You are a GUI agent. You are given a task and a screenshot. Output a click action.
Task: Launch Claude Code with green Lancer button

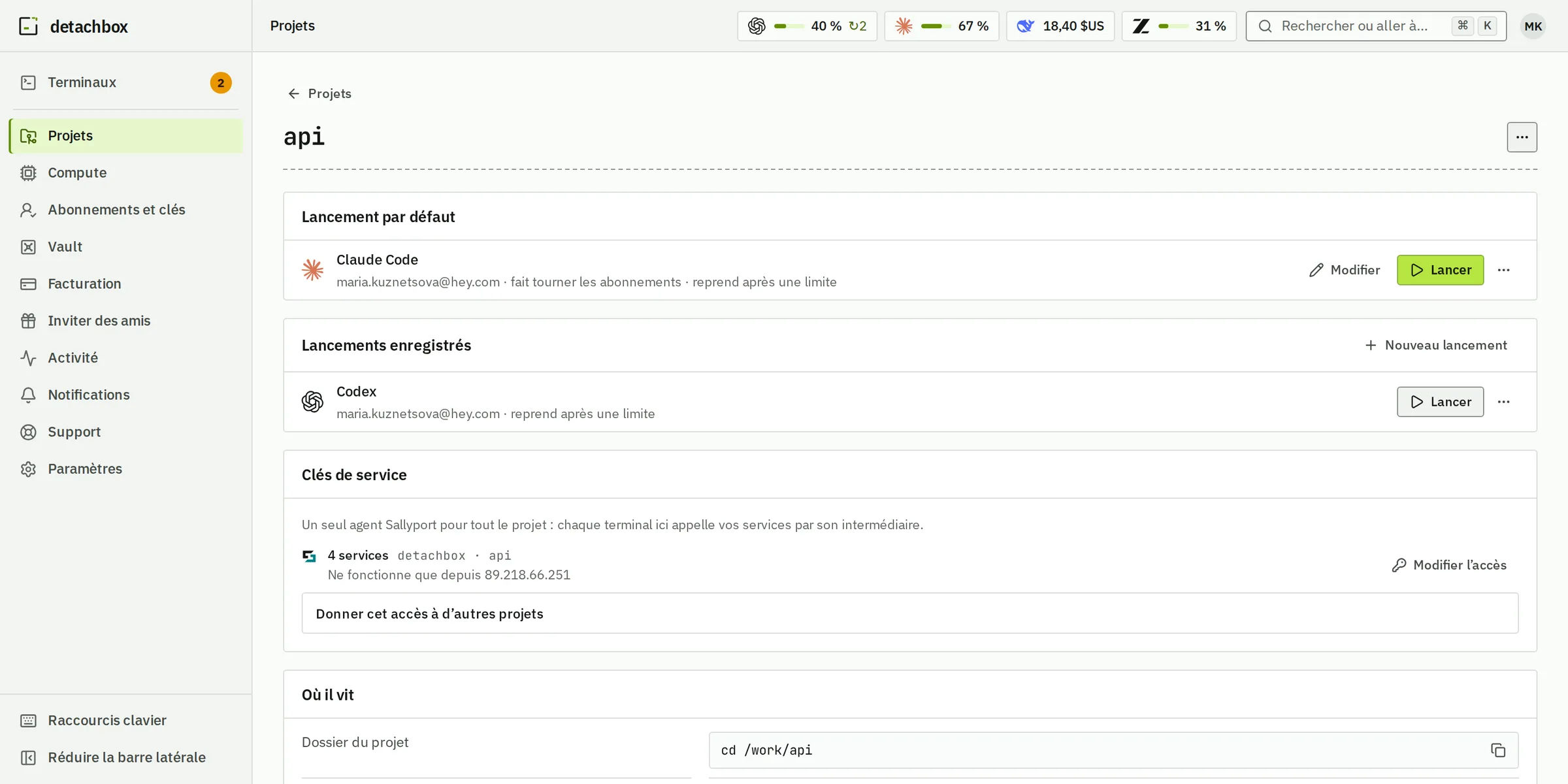[1440, 270]
